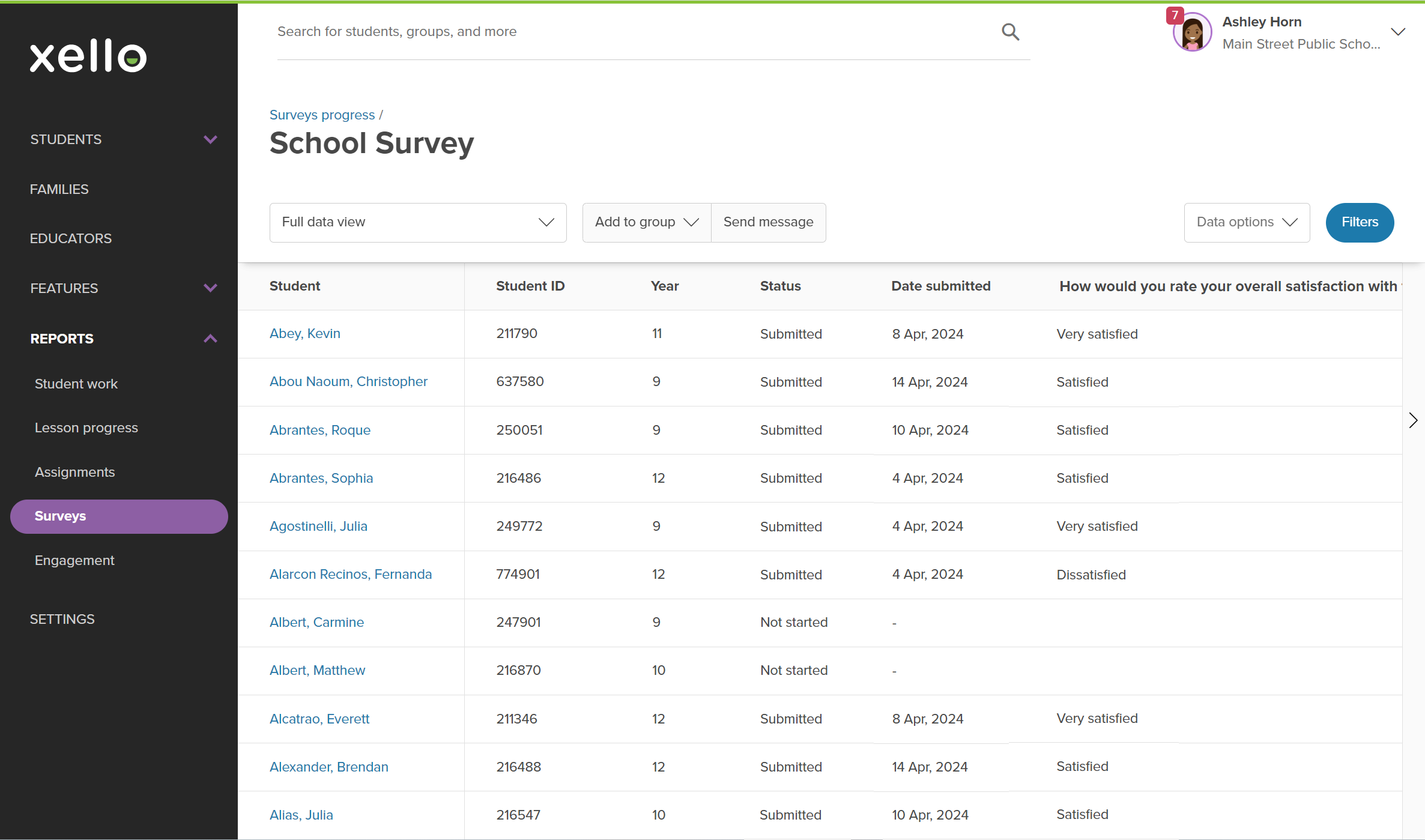Open the Full data view dropdown

coord(417,222)
